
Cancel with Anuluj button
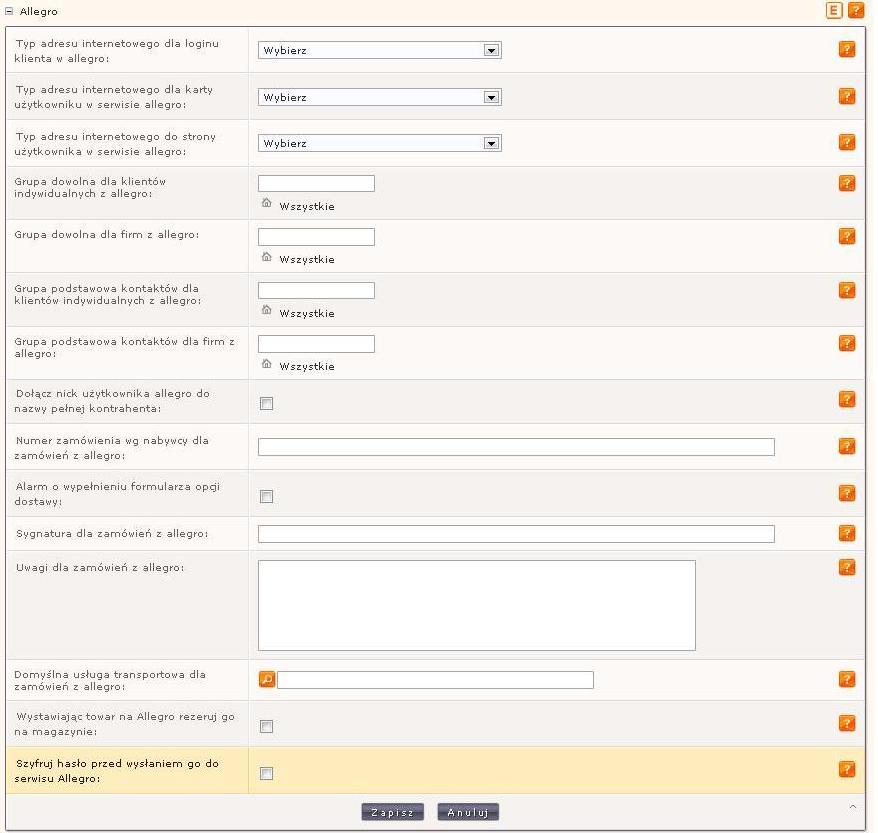pyautogui.click(x=468, y=812)
